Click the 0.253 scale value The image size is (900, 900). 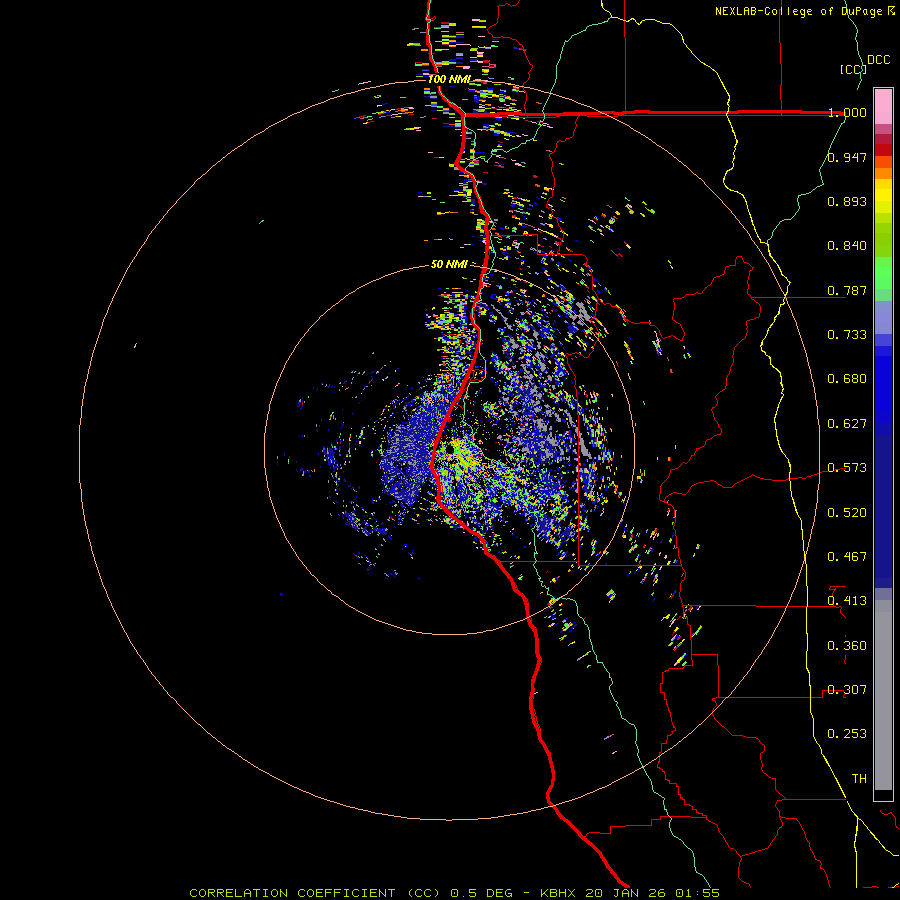(847, 734)
